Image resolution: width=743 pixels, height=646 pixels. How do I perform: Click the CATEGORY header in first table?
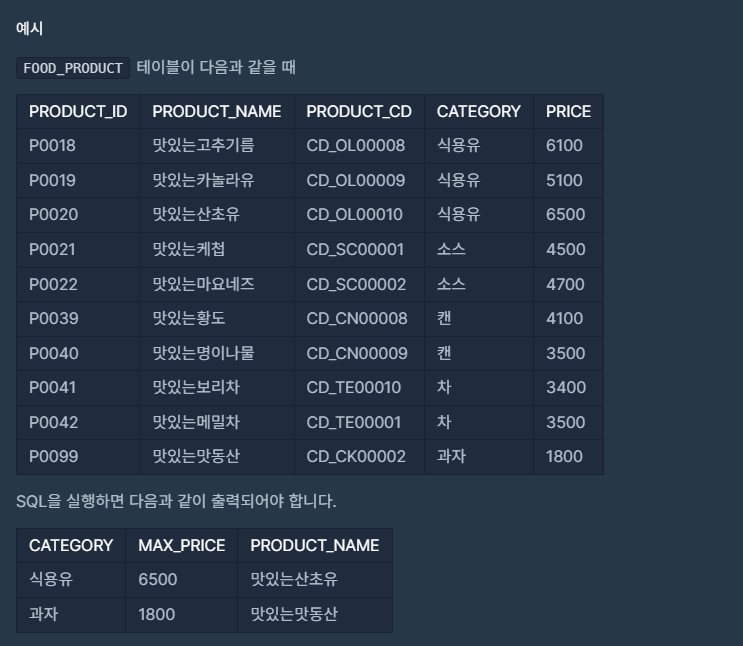coord(479,111)
